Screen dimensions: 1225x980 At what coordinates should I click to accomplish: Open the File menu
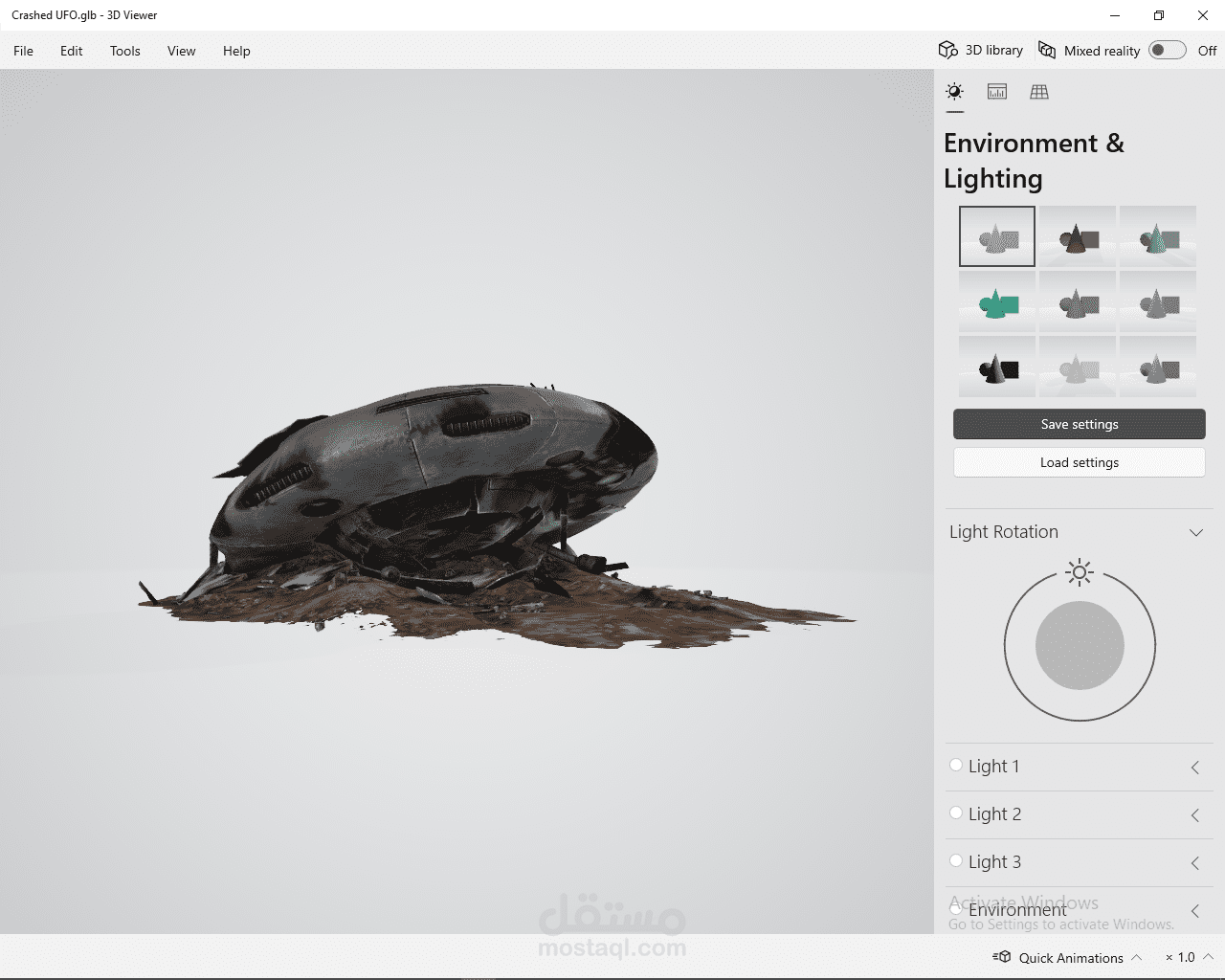23,51
